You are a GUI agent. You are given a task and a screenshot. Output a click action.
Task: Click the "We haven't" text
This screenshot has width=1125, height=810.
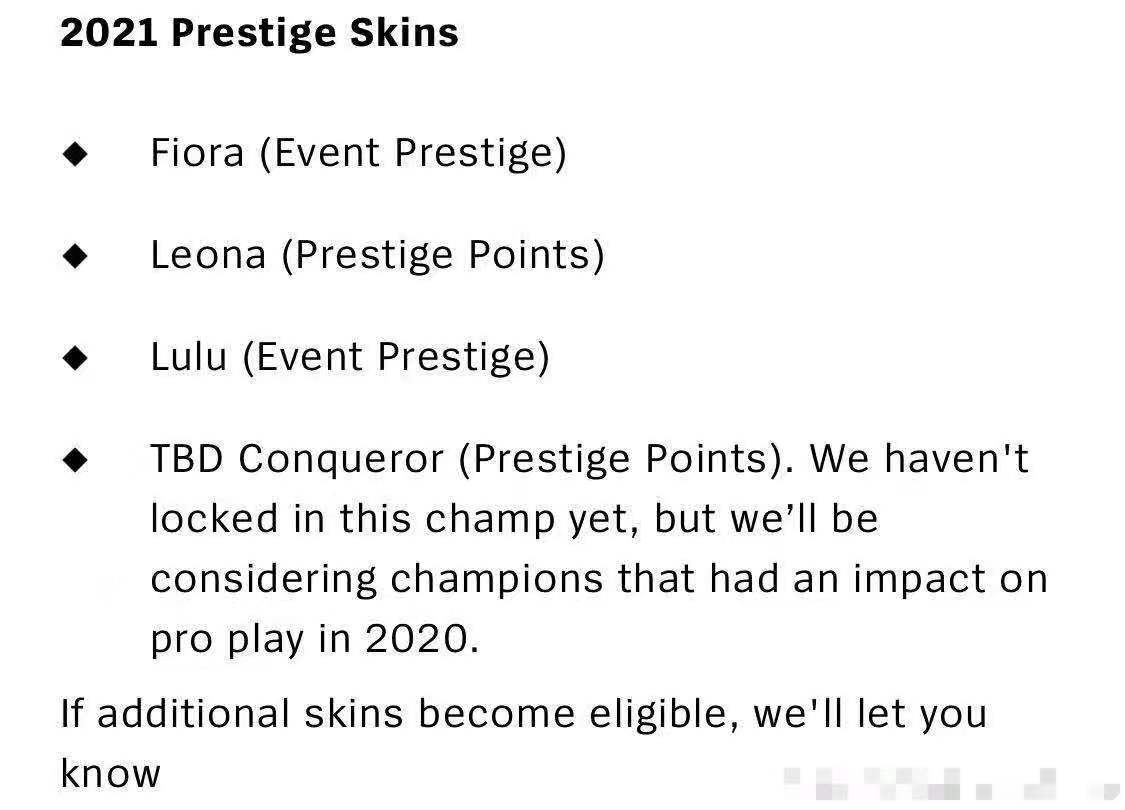[918, 459]
